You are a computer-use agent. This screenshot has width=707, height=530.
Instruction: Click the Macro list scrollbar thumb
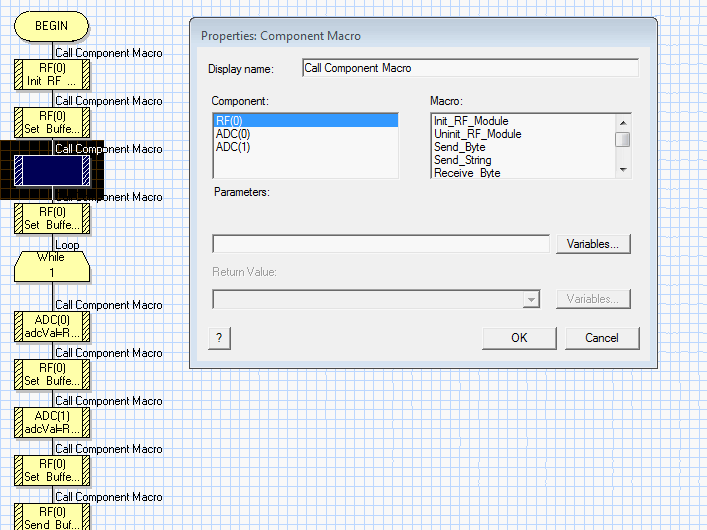623,139
